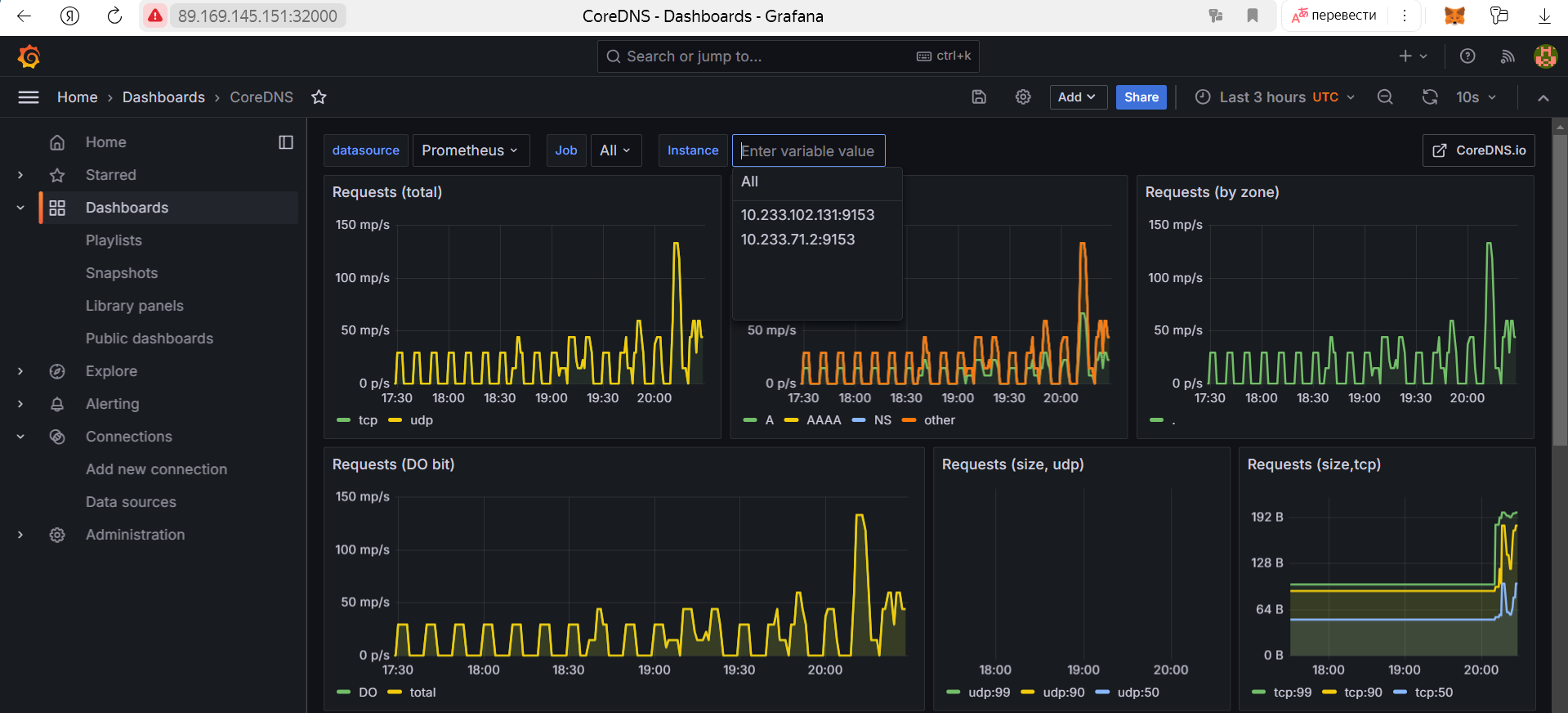Star the CoreDNS dashboard
This screenshot has height=713, width=1568.
[x=319, y=97]
